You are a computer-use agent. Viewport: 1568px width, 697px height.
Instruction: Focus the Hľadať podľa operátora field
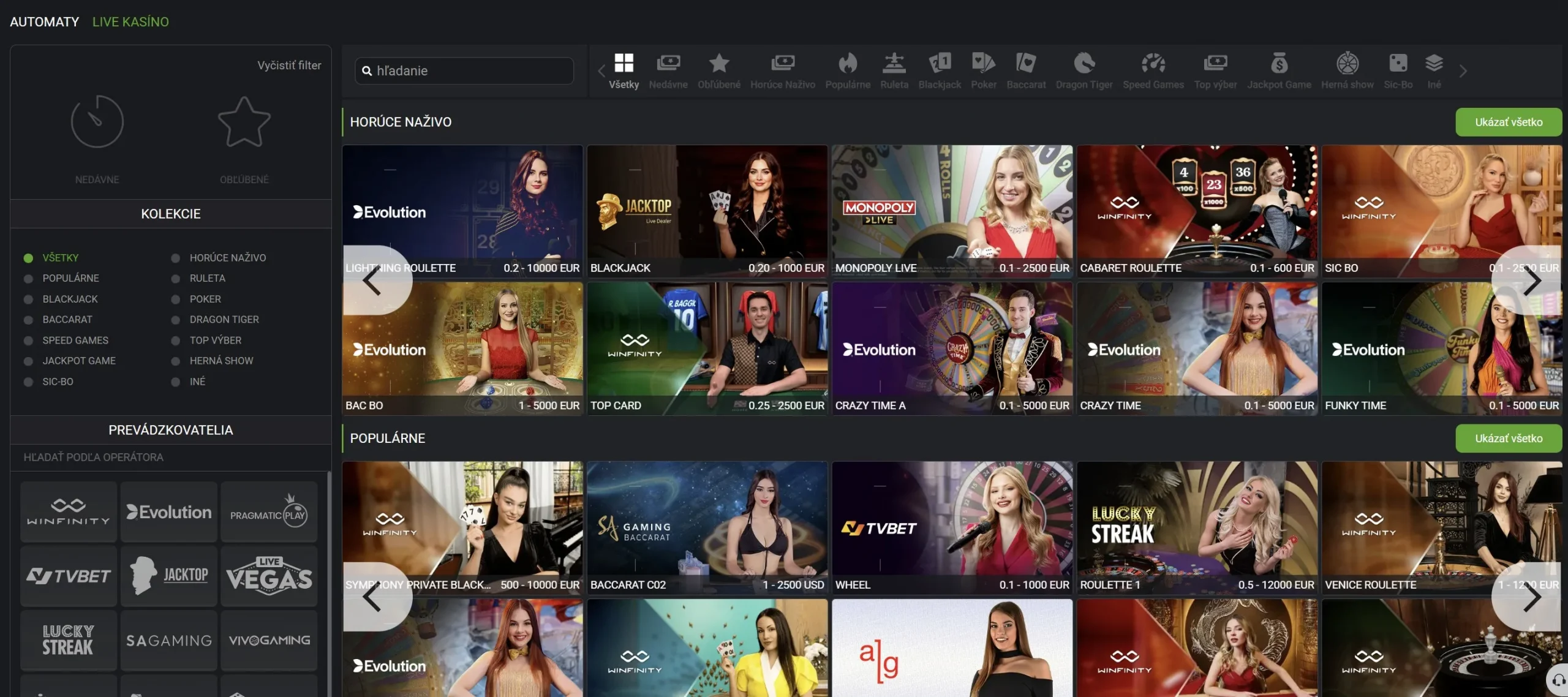[170, 458]
